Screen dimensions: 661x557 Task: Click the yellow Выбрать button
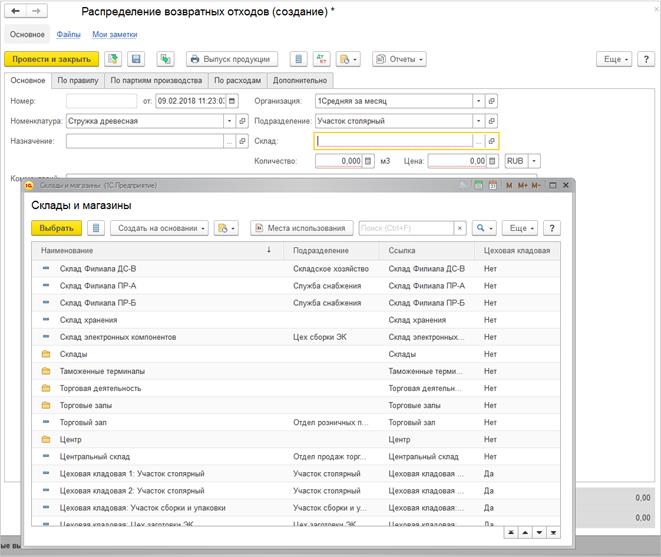point(58,228)
